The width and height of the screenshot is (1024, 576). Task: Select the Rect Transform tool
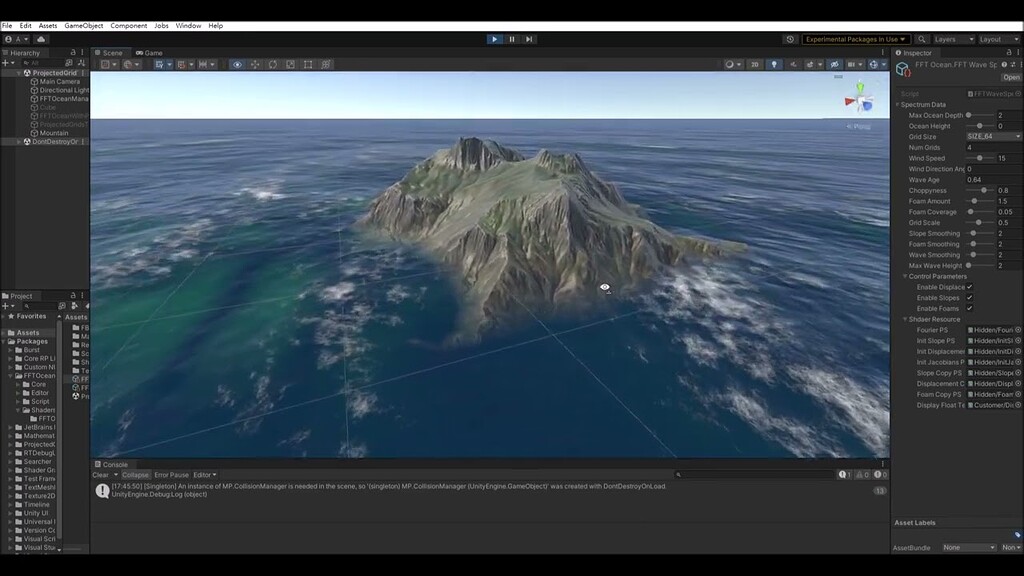[x=309, y=64]
